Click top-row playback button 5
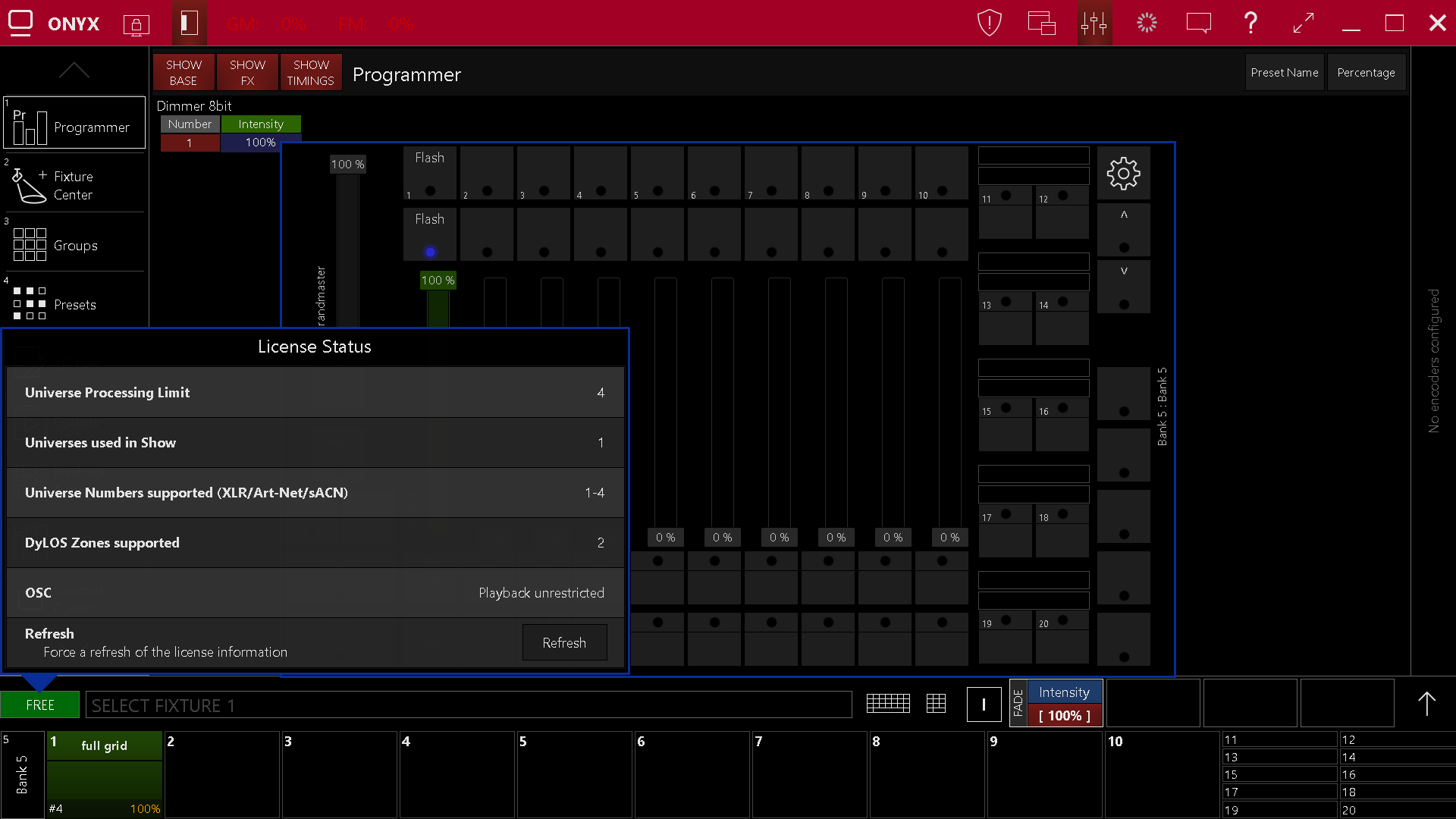Viewport: 1456px width, 819px height. click(x=657, y=173)
